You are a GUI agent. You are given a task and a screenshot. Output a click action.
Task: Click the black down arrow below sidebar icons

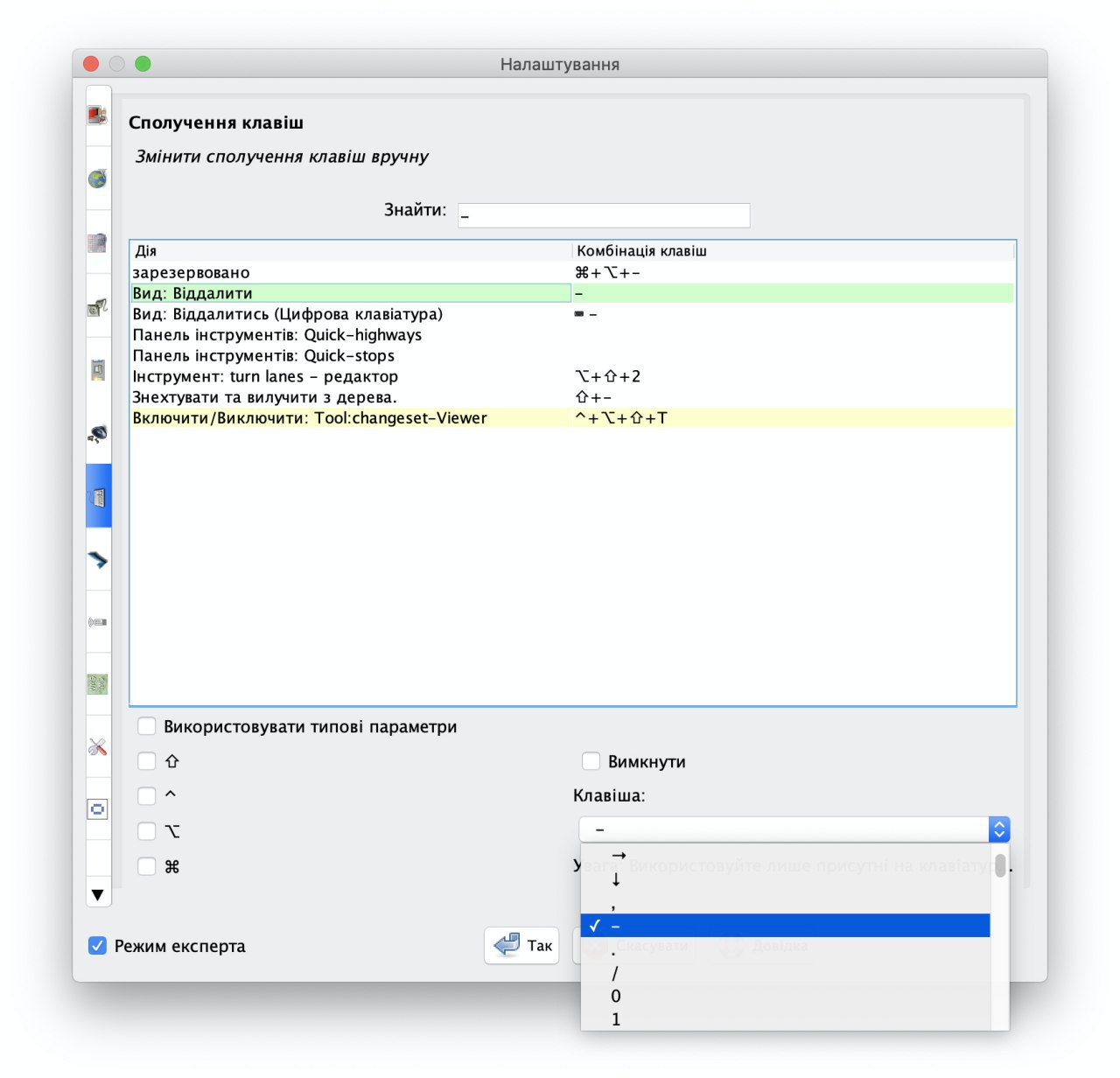point(97,895)
